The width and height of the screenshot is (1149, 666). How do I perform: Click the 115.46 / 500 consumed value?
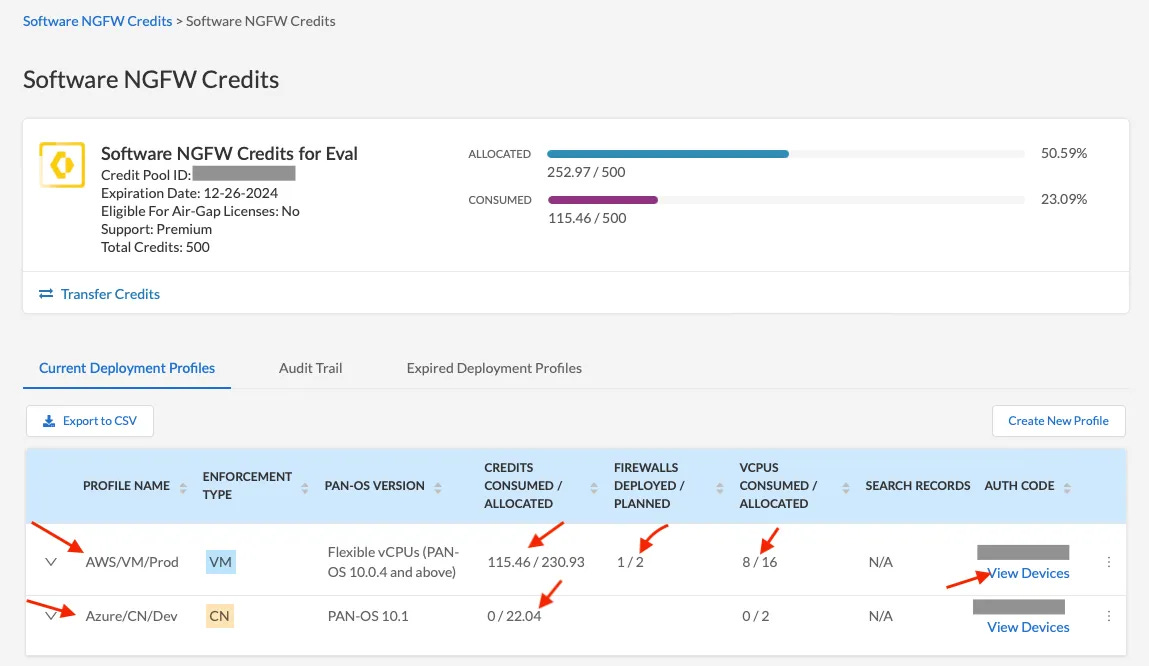point(587,218)
